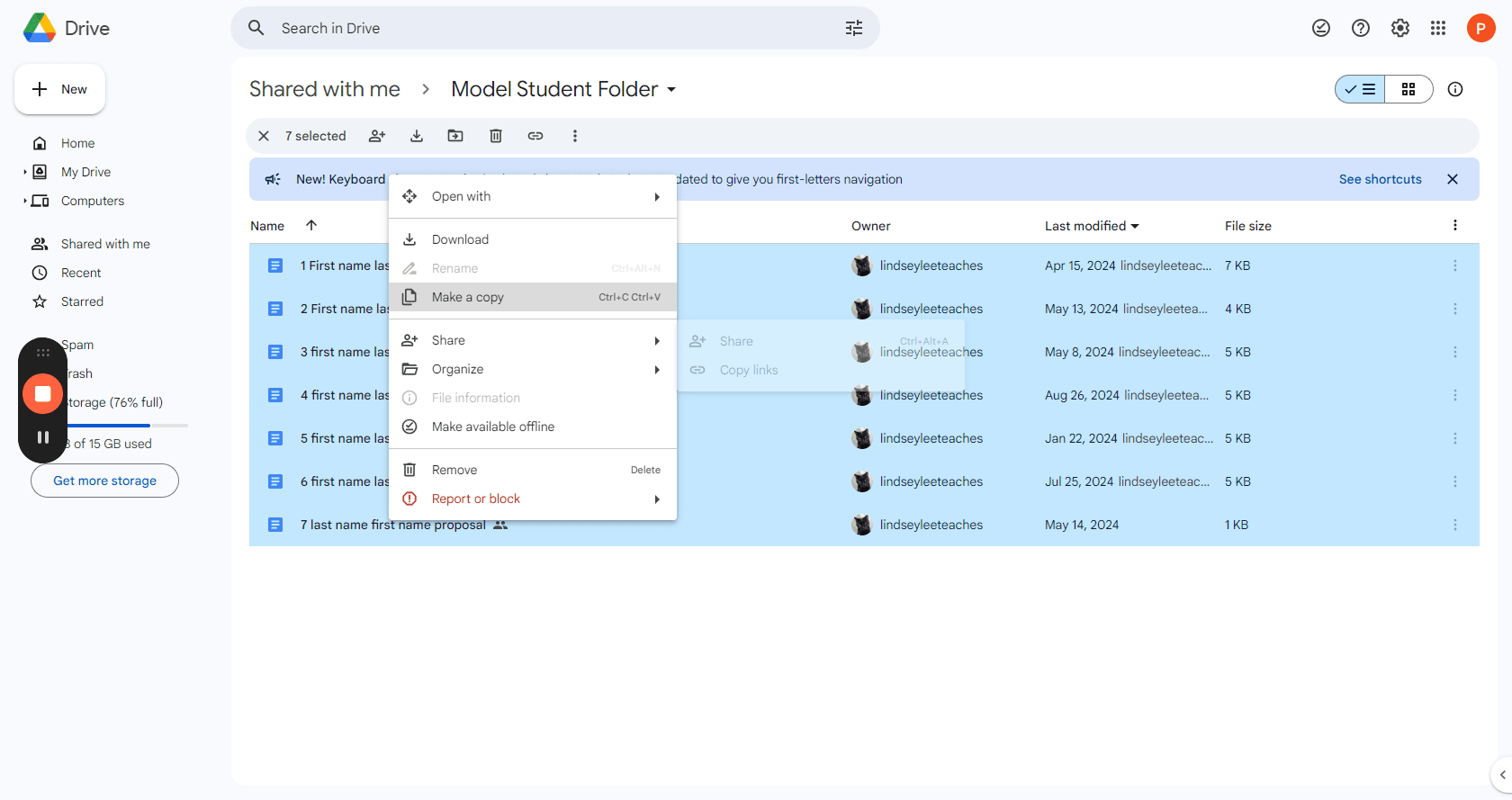Image resolution: width=1512 pixels, height=800 pixels.
Task: Open the account avatar P
Action: point(1480,28)
